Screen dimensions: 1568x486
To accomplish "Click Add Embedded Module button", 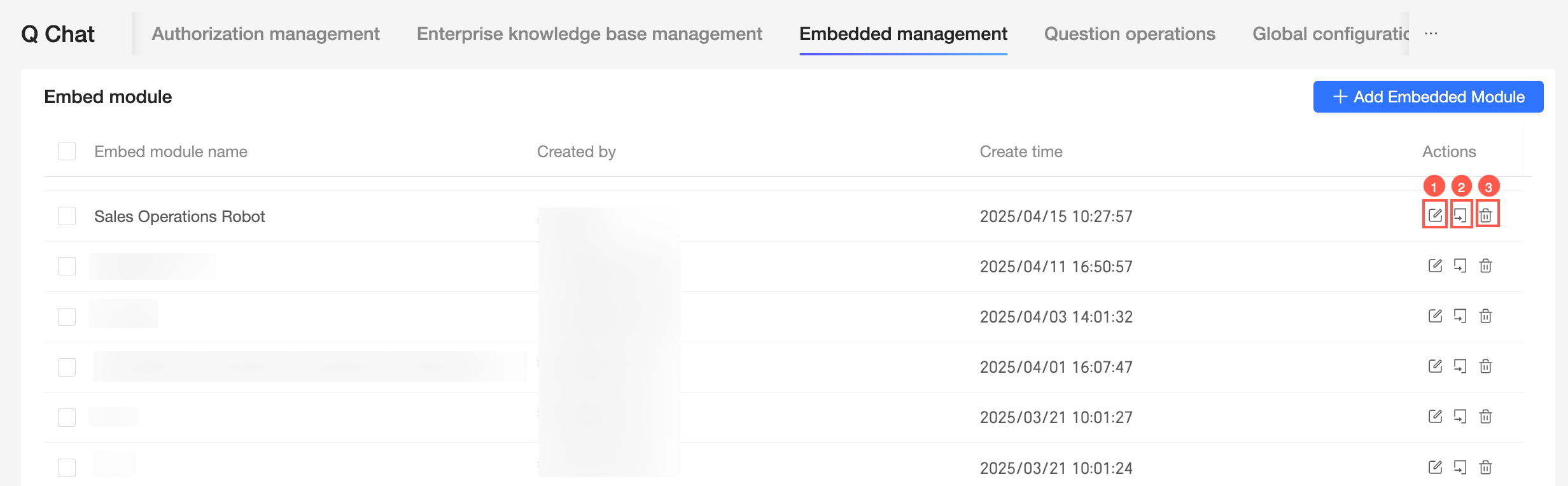I will pyautogui.click(x=1428, y=97).
